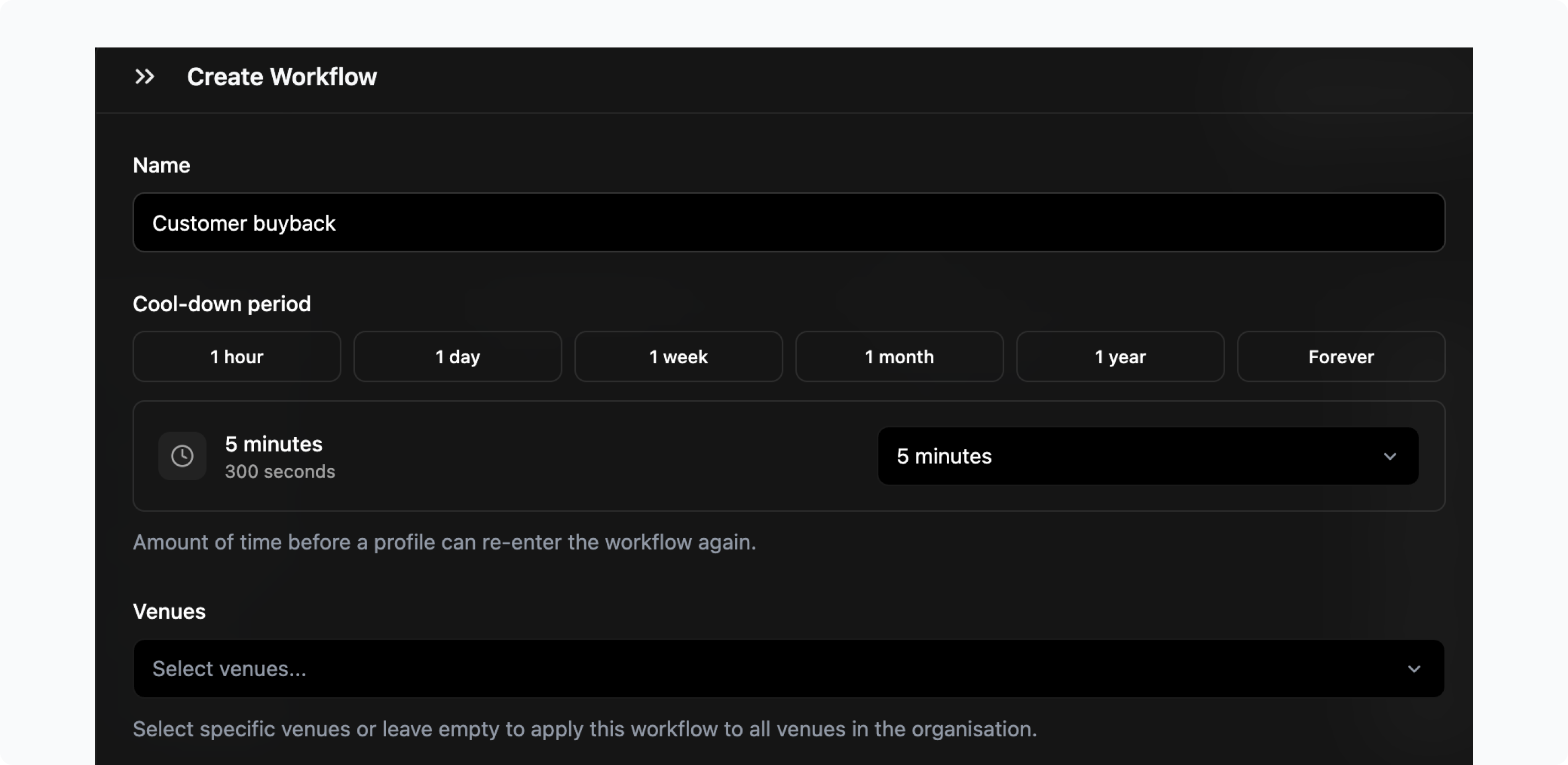Screen dimensions: 1568x765
Task: Click the chevron arrow in the 5 minutes dropdown
Action: (1390, 456)
